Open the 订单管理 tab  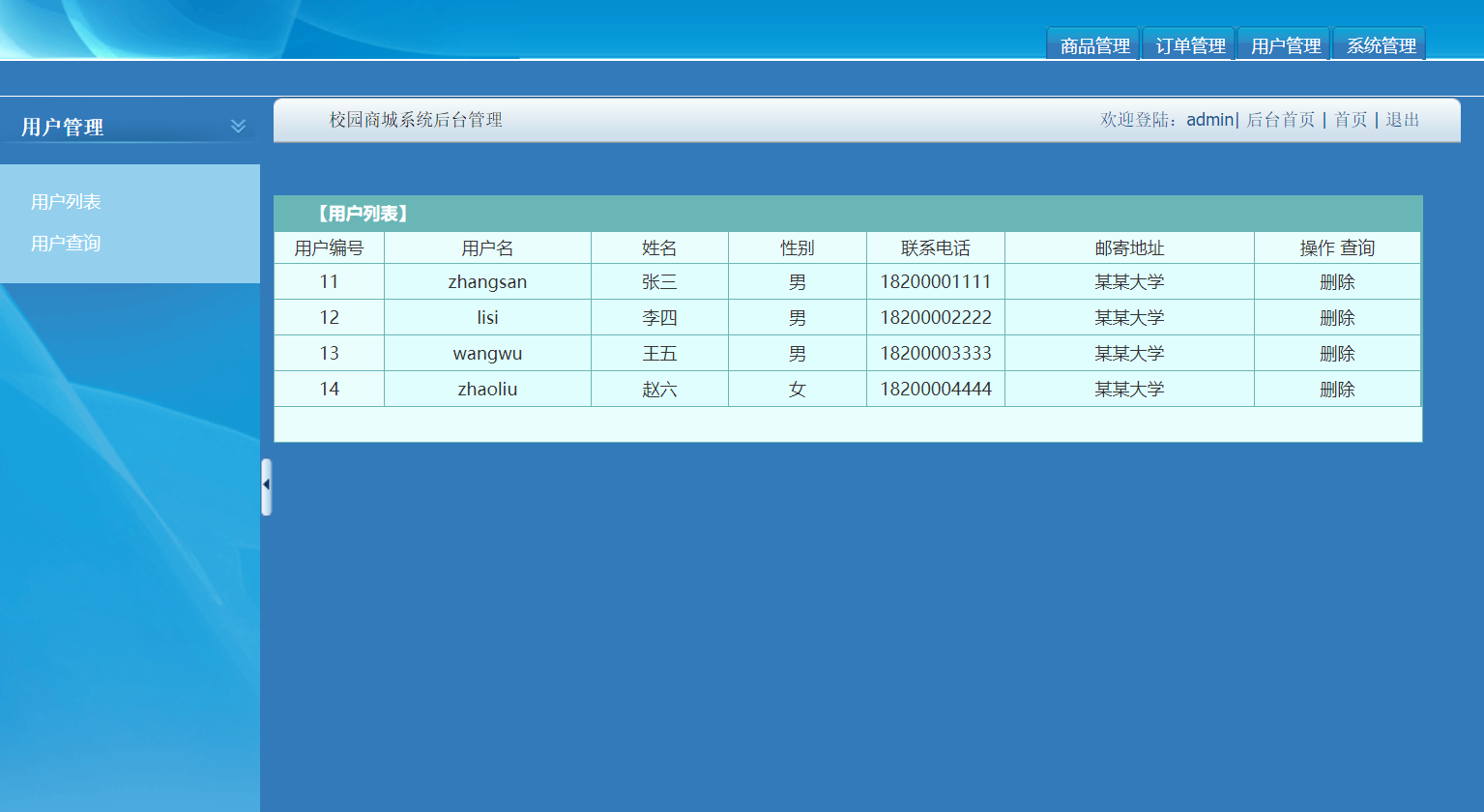click(x=1190, y=45)
